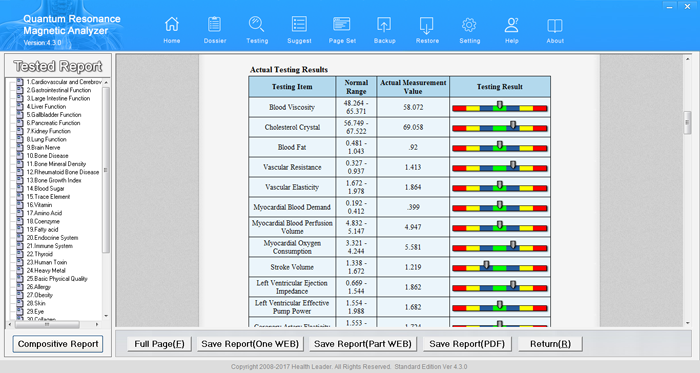Select 2.Gastrointestinal Function report

coord(58,90)
